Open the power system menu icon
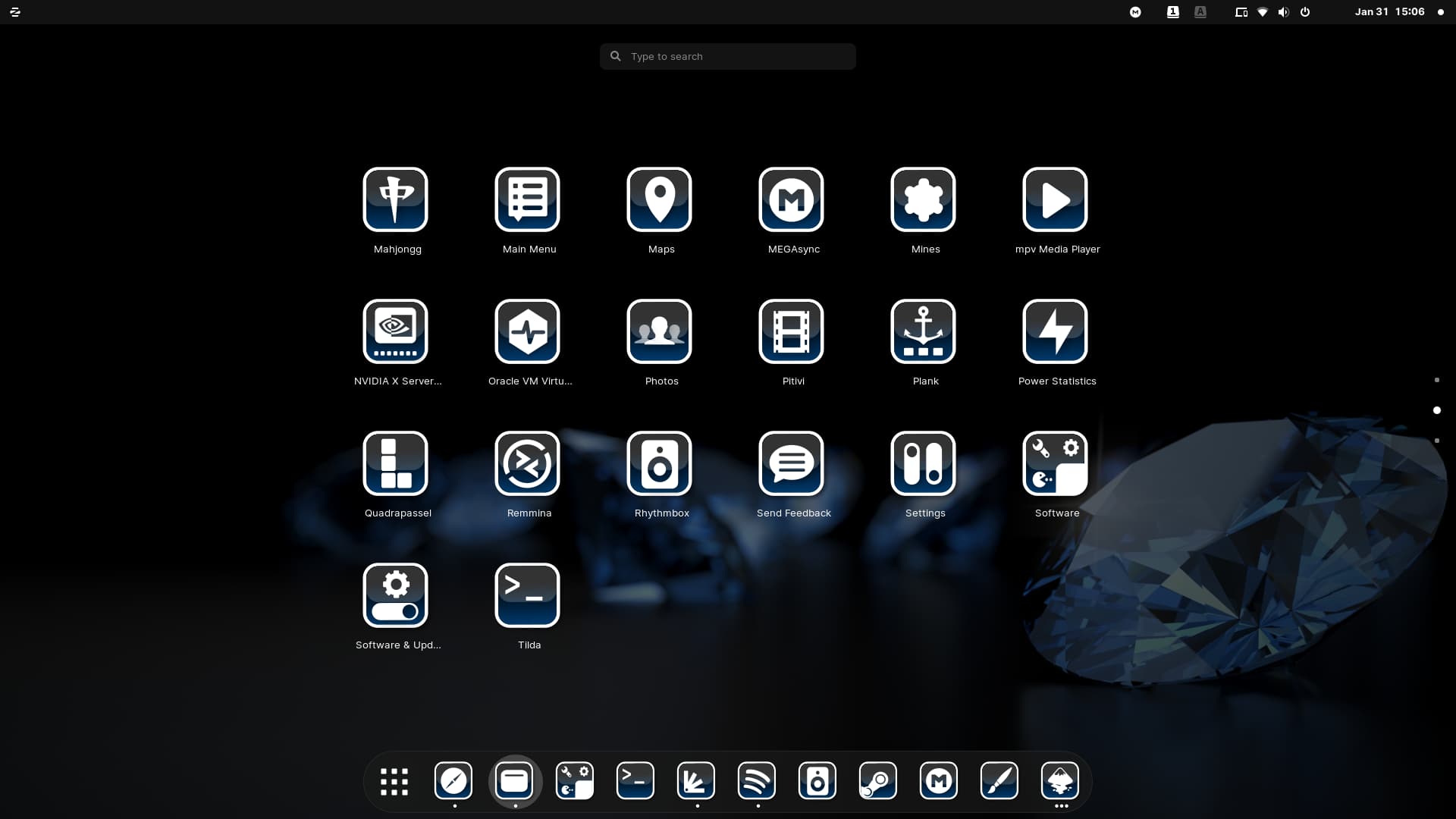This screenshot has width=1456, height=819. (1305, 12)
